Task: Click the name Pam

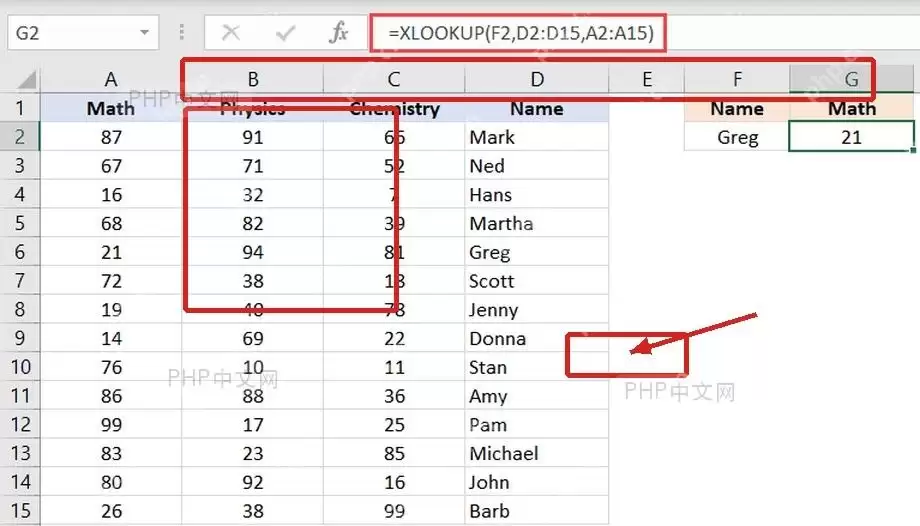Action: tap(488, 424)
